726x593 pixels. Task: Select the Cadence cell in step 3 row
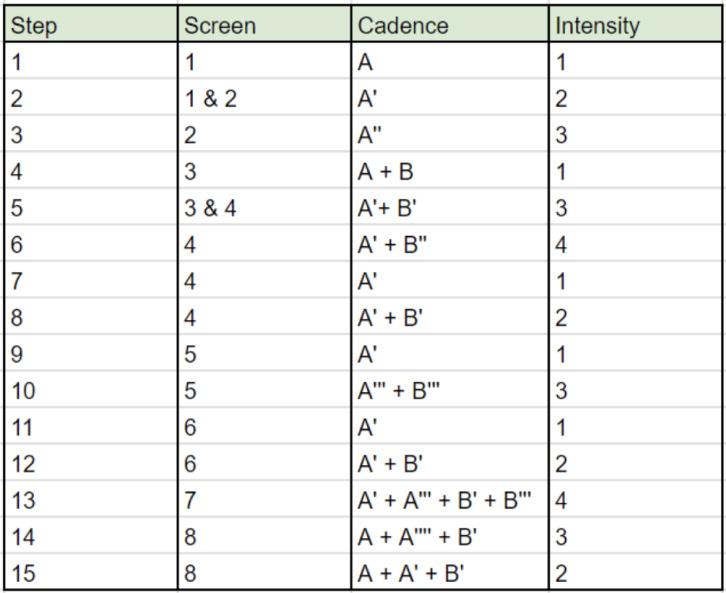coord(451,135)
